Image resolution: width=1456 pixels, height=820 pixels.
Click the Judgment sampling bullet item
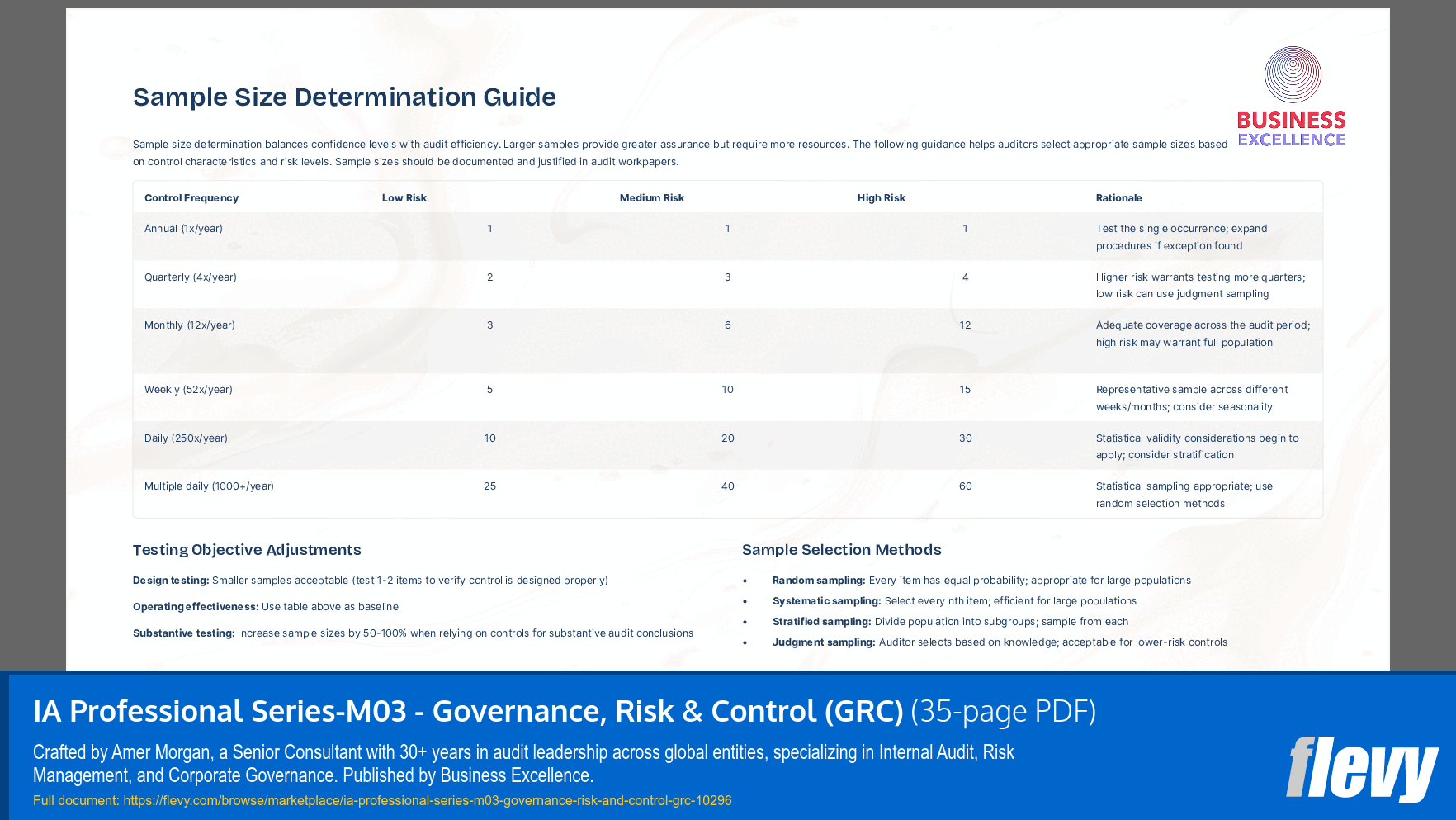1000,642
